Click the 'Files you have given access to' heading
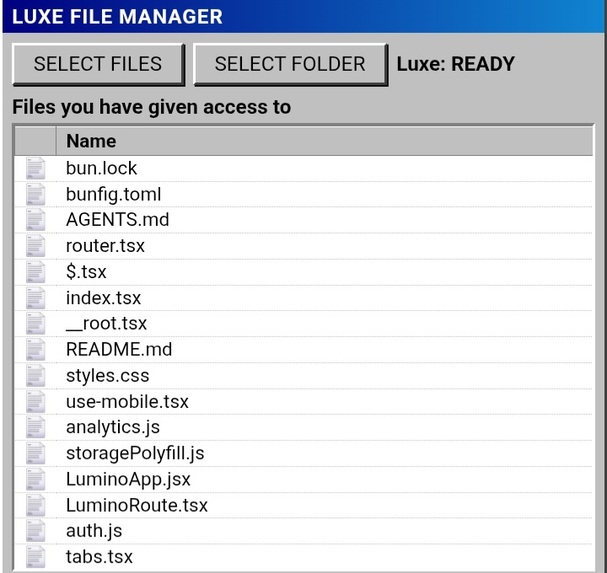Screen dimensions: 607x573 (152, 107)
